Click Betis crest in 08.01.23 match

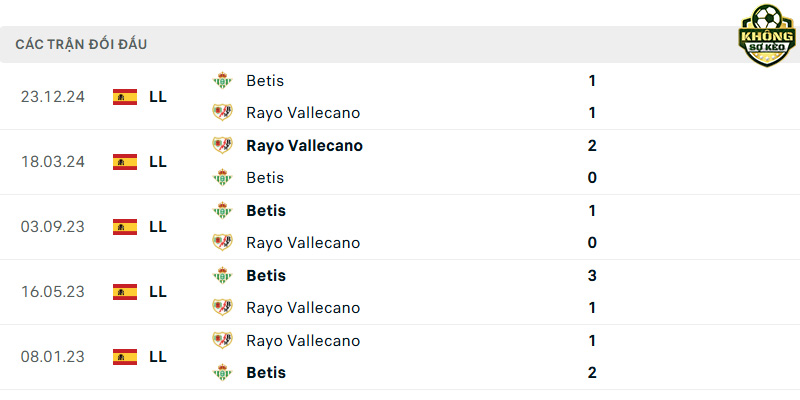coord(222,372)
